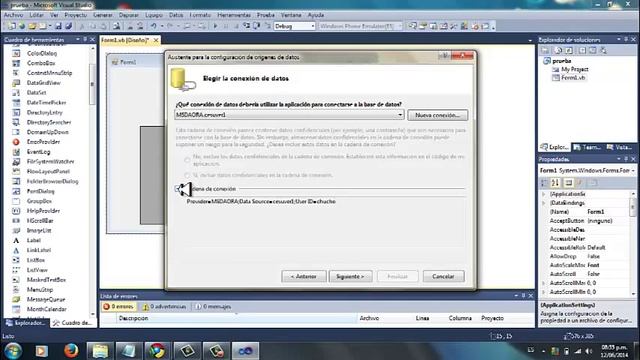Click the Archivo column header in error list

[x=369, y=318]
